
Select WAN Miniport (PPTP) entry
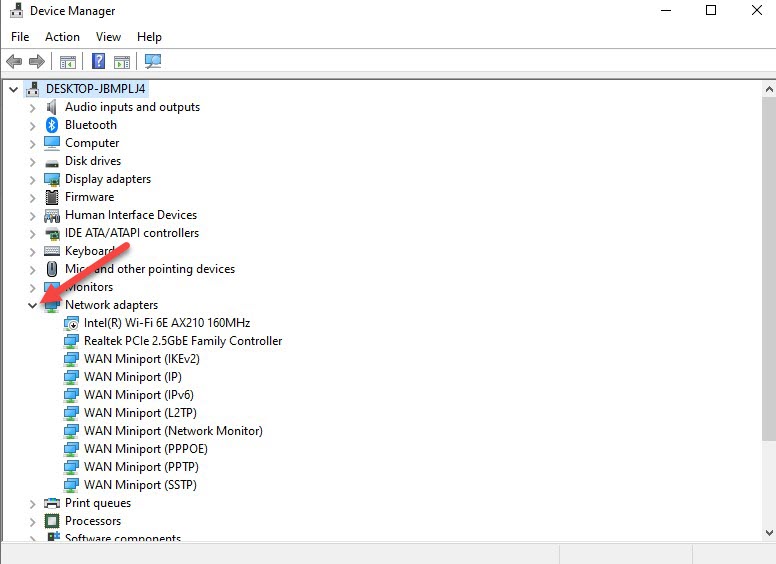[x=142, y=467]
